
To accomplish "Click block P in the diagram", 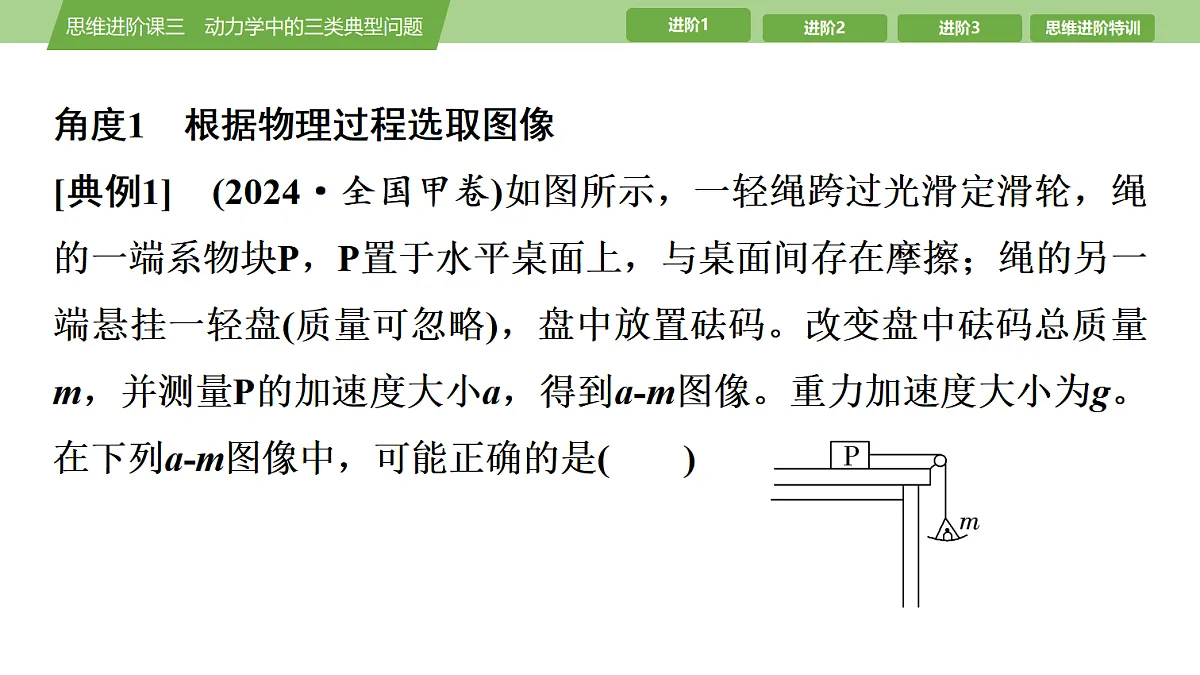I will (x=851, y=456).
